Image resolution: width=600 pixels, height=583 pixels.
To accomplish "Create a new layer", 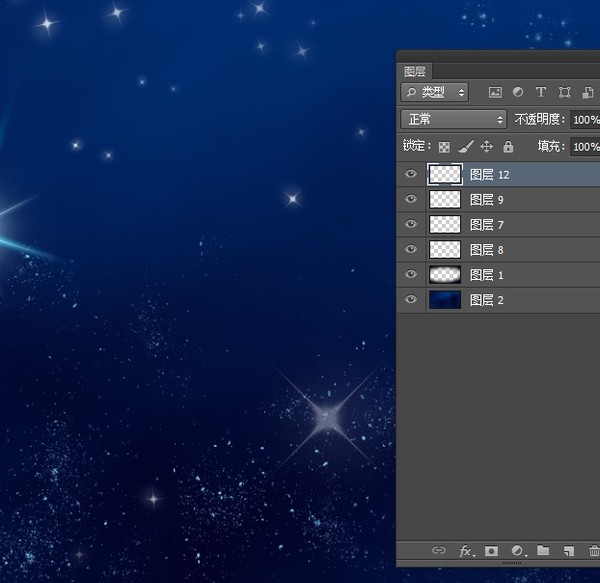I will pos(569,551).
